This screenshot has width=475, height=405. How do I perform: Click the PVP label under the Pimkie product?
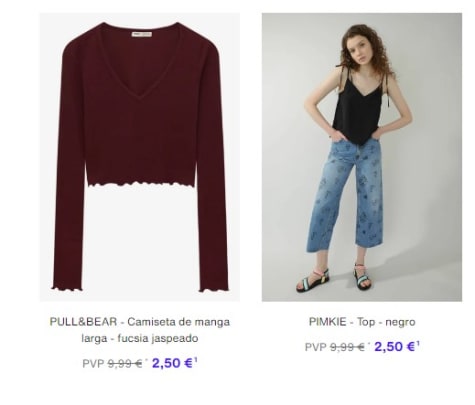point(316,347)
